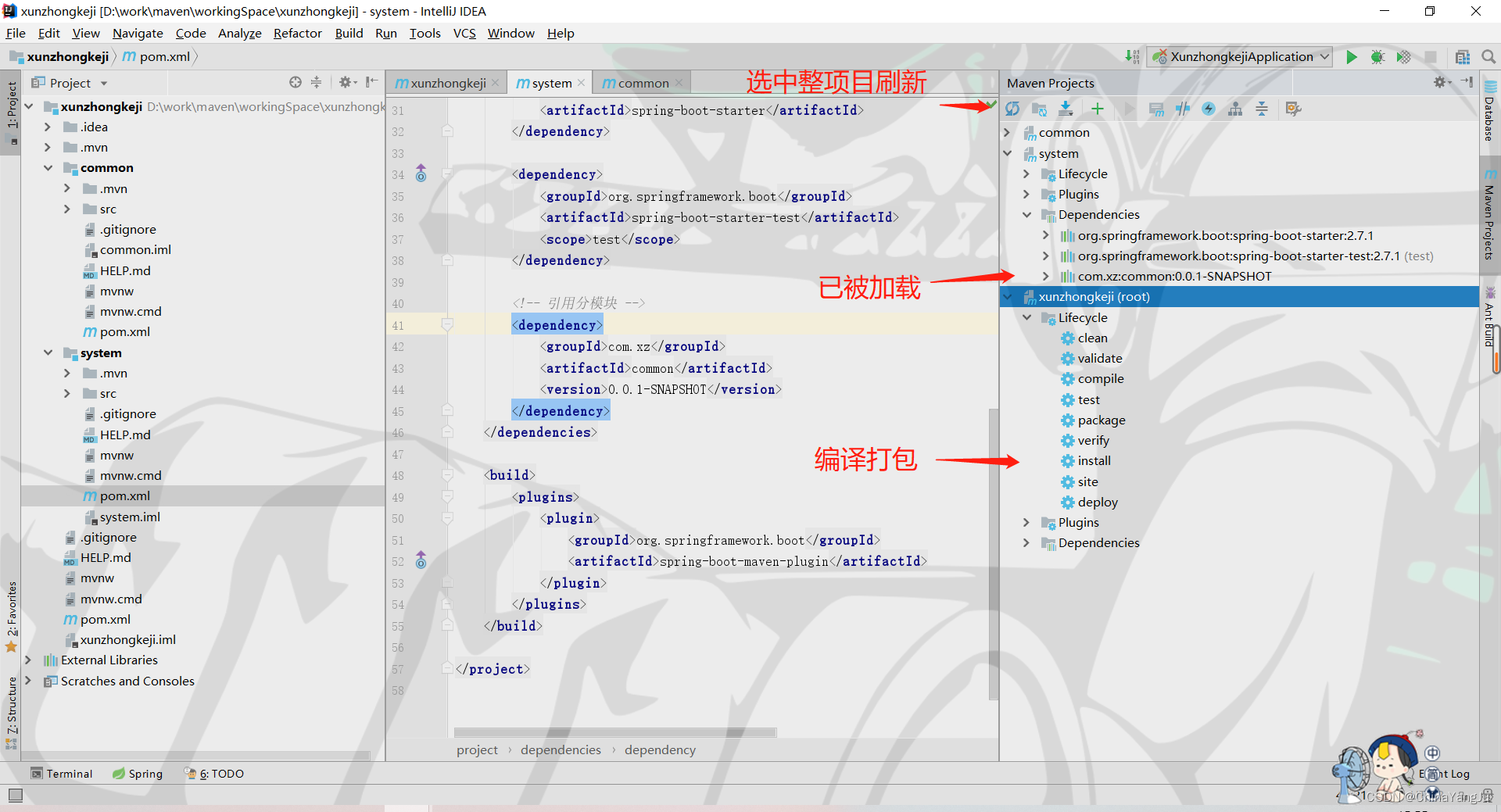Toggle Skip Tests mode in Maven panel

1183,109
